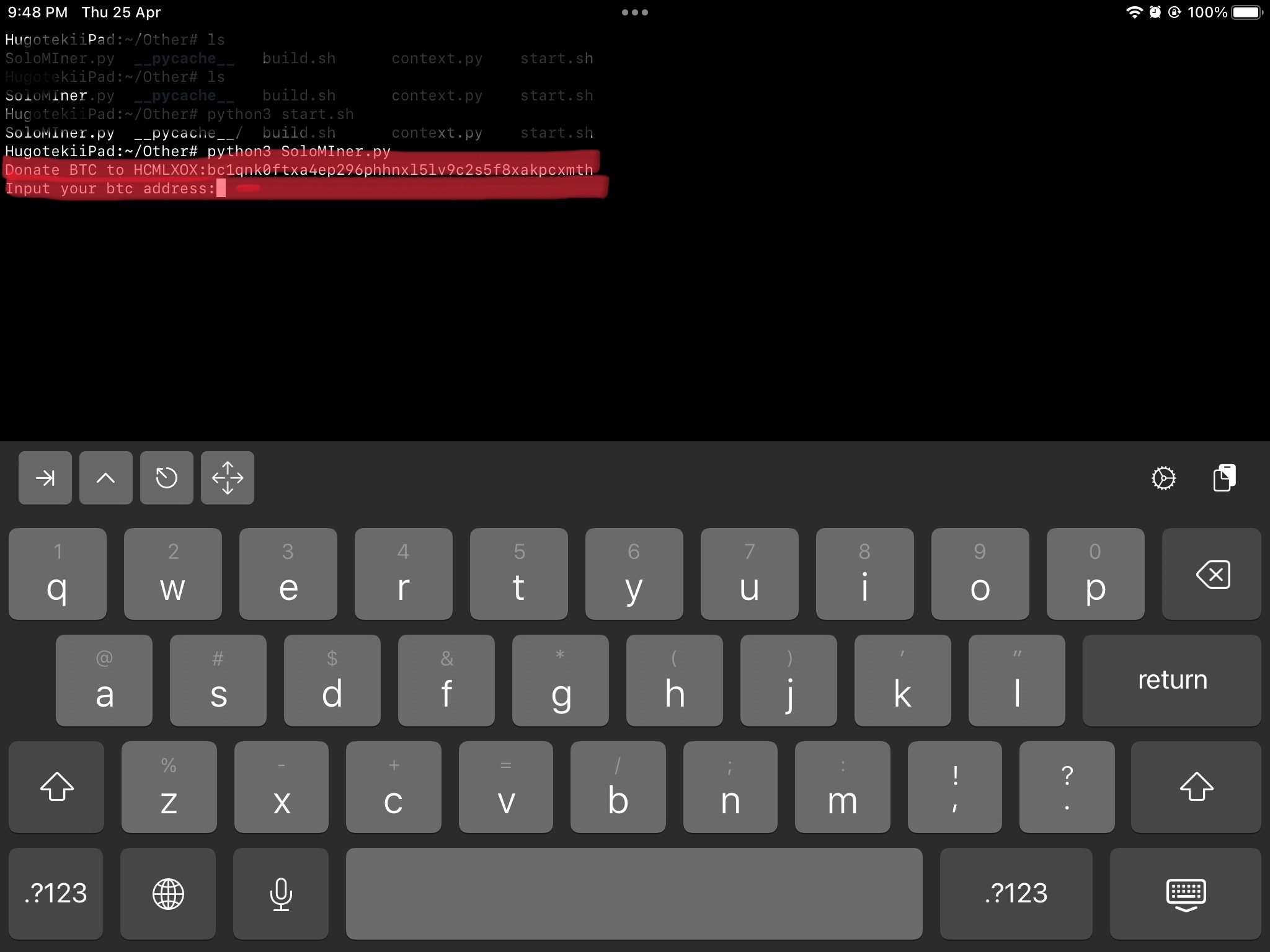Open the command history clock button
Screen dimensions: 1270x952
(x=167, y=478)
